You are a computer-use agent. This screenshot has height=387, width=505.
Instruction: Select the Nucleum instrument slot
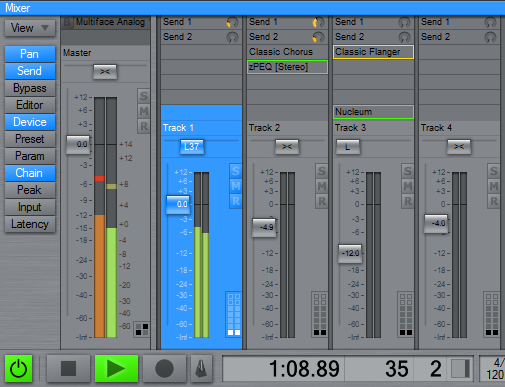[x=373, y=112]
